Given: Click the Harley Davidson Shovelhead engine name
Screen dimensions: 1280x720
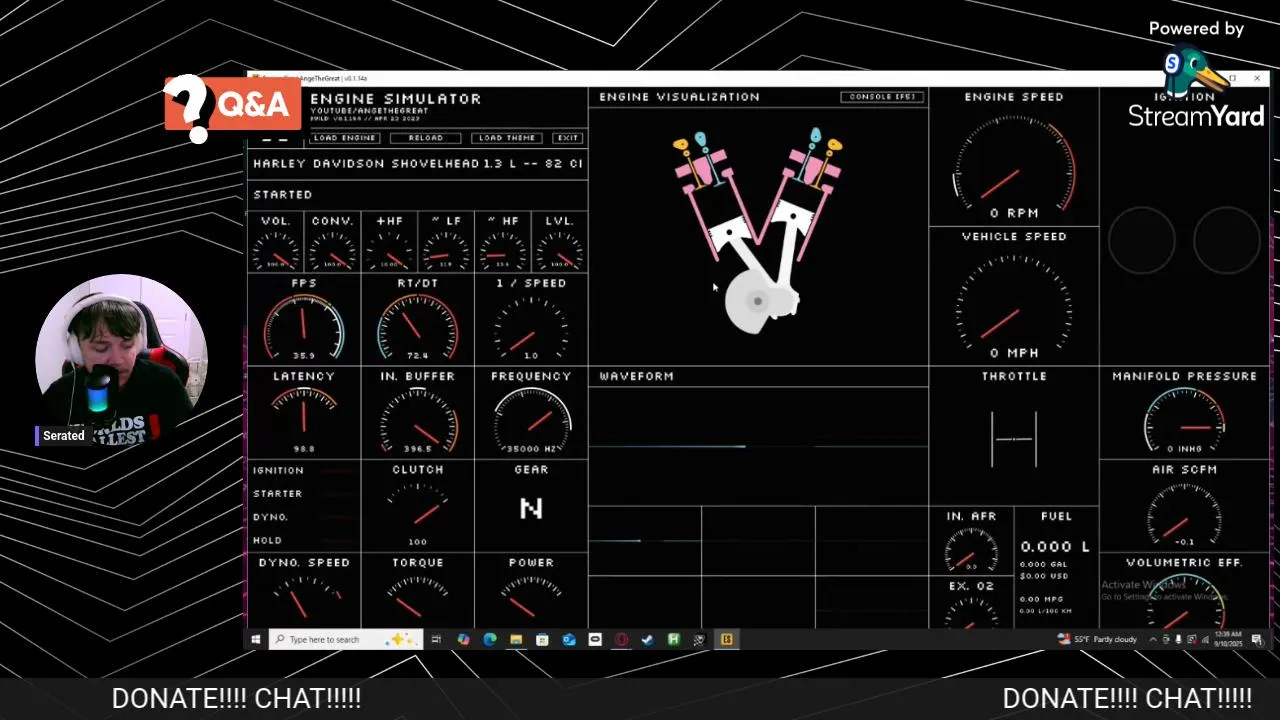Looking at the screenshot, I should (418, 163).
